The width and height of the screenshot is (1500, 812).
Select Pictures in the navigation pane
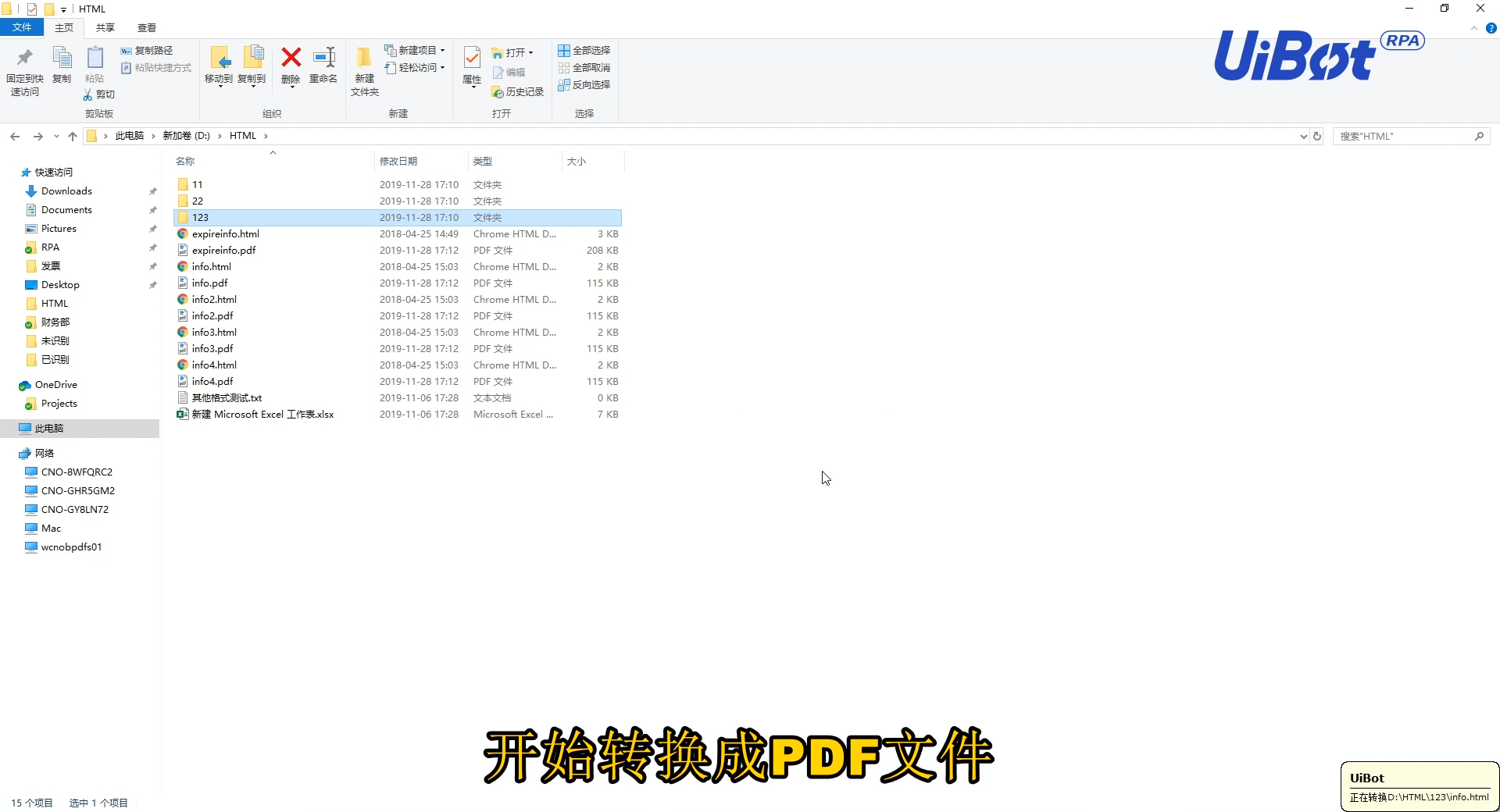click(x=59, y=229)
